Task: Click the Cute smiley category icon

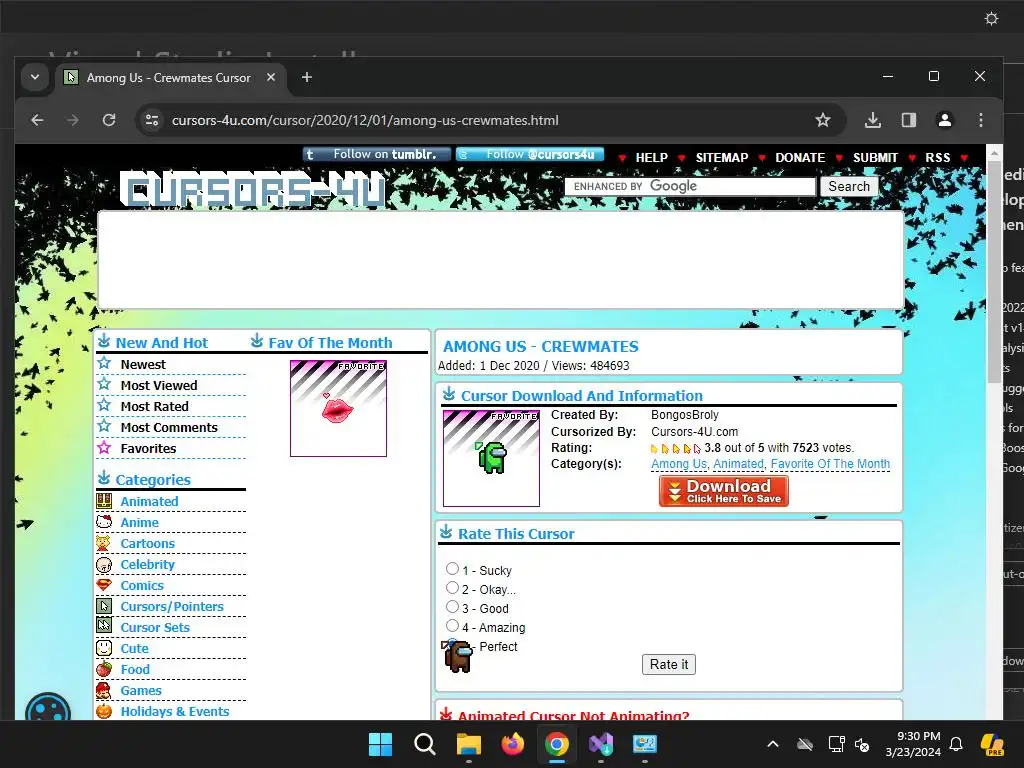Action: (104, 648)
